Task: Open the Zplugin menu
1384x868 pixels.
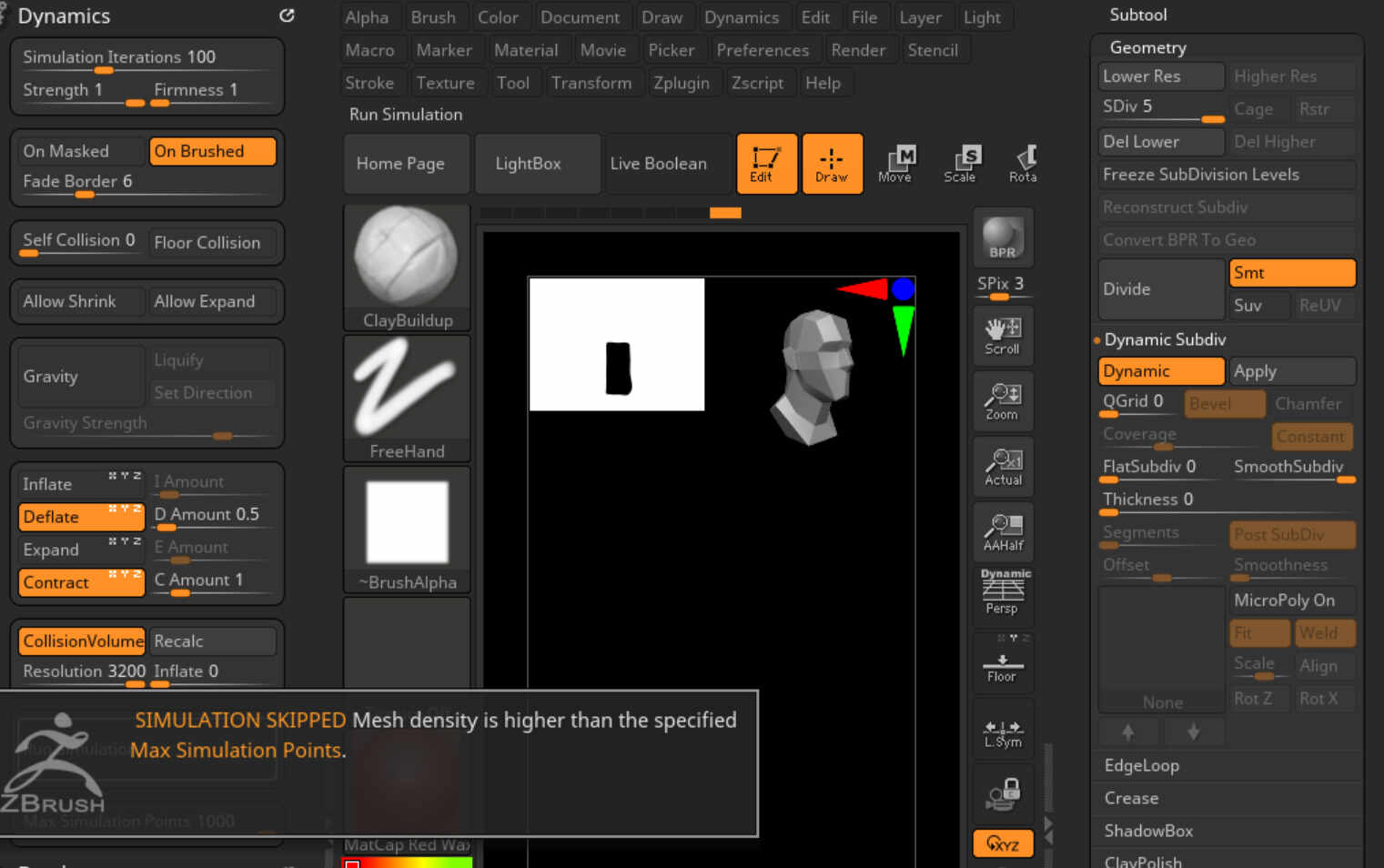Action: pos(682,83)
